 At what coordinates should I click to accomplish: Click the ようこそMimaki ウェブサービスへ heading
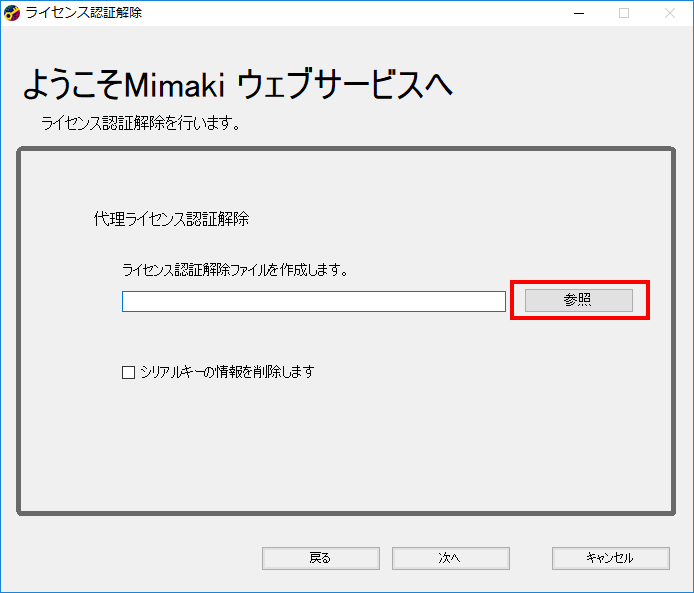click(238, 84)
